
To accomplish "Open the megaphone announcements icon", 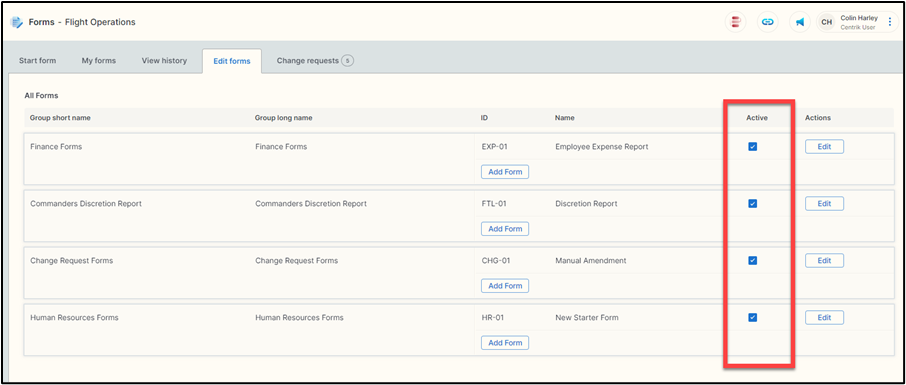I will tap(800, 22).
